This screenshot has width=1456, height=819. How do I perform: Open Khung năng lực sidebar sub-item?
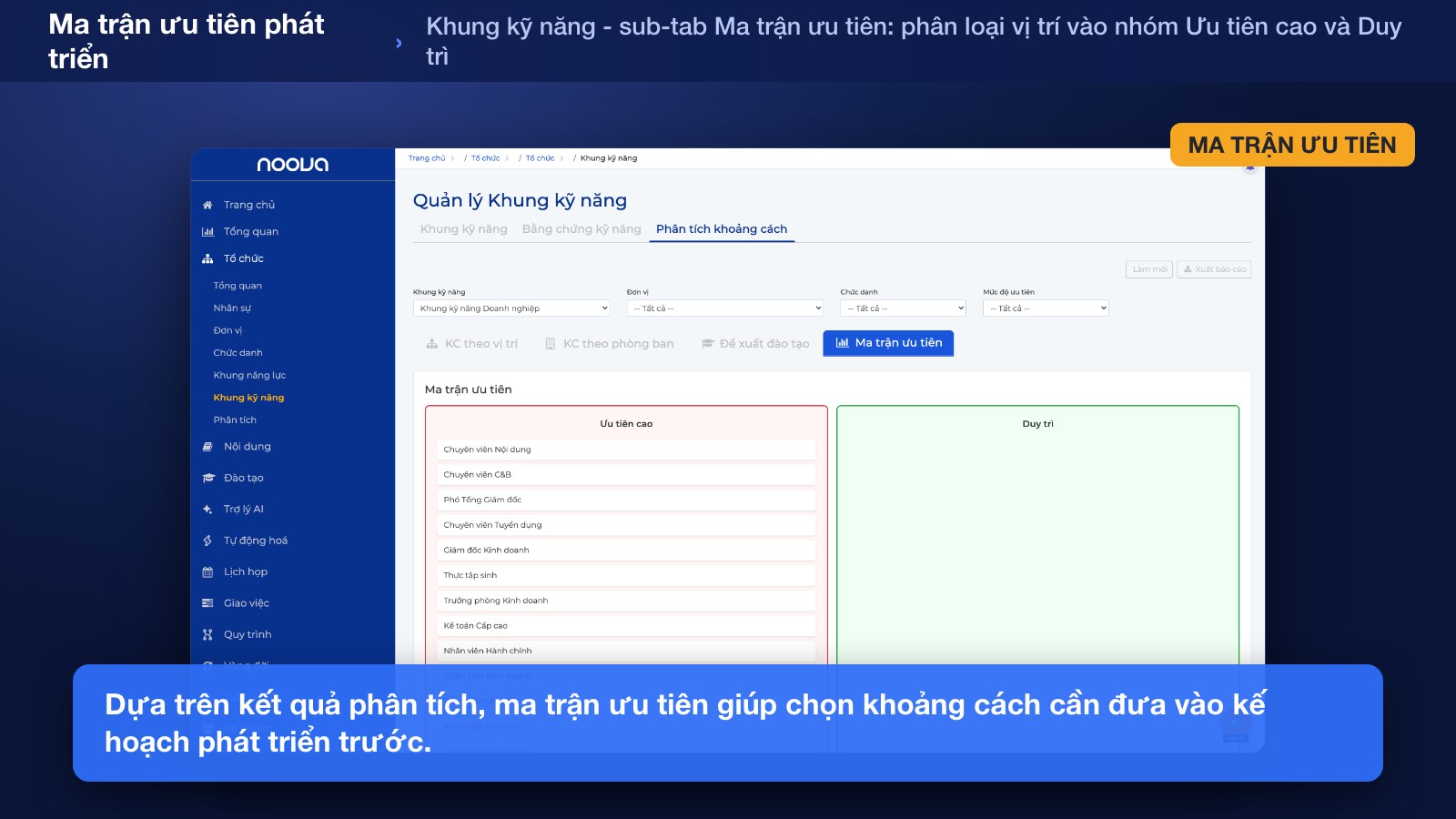point(249,376)
